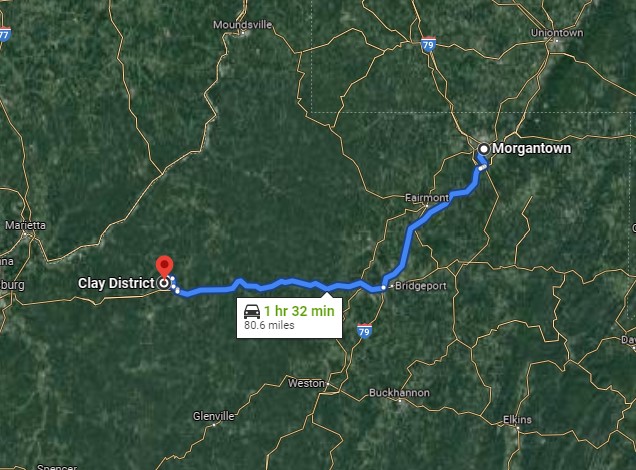This screenshot has width=636, height=470.
Task: Click the red destination pin marker
Action: click(164, 267)
